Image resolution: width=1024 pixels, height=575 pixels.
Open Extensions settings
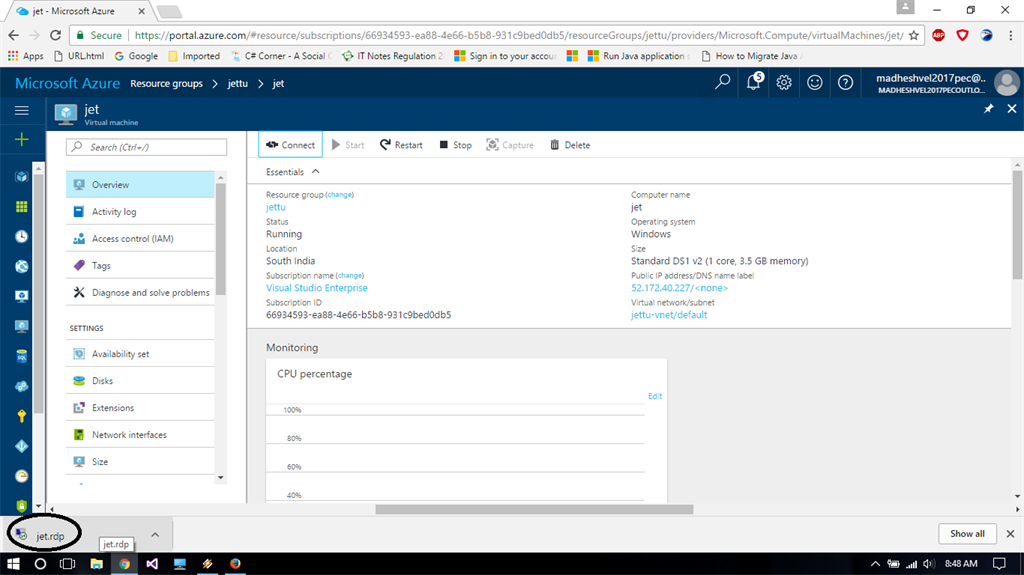pyautogui.click(x=140, y=408)
